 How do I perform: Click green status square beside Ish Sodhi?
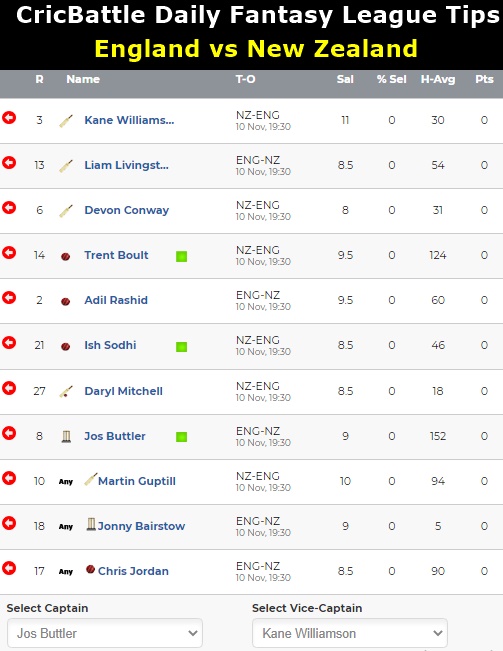(x=181, y=346)
